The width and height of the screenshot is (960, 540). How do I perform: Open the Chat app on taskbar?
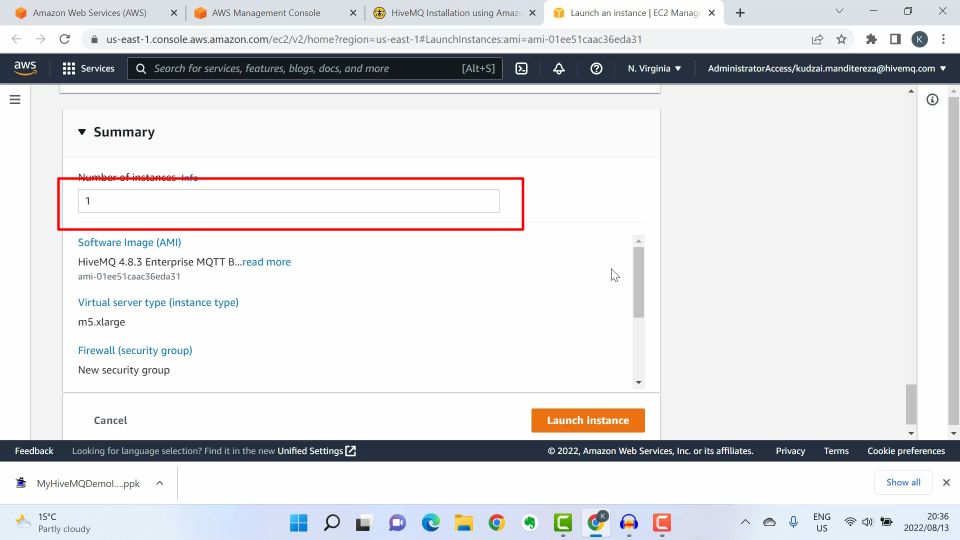coord(397,523)
